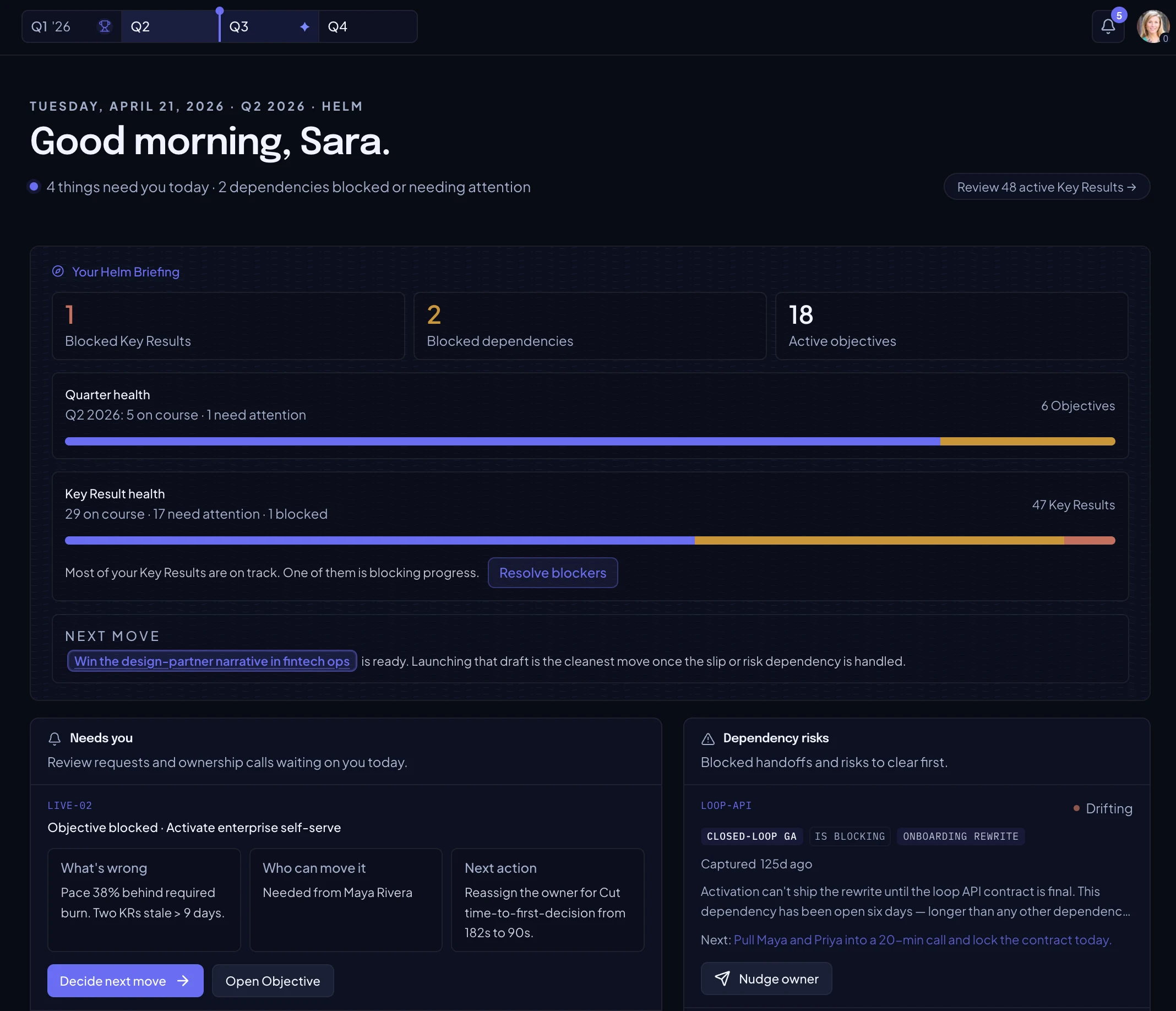Click the Key Result health progress bar
Screen dimensions: 1176x1011
[x=590, y=540]
